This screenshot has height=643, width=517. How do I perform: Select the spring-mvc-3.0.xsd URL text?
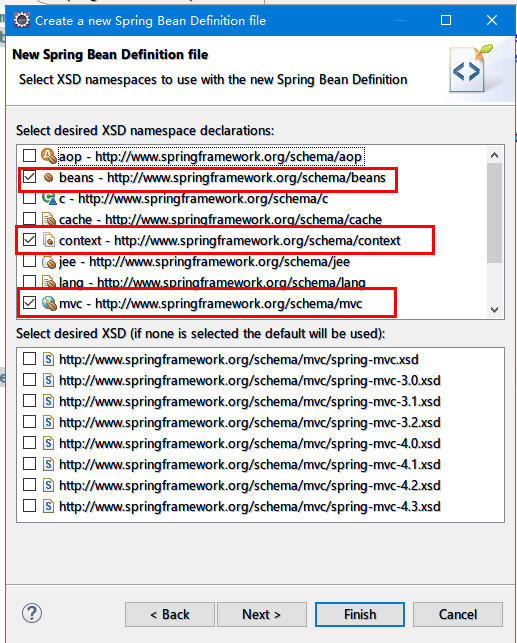tap(250, 381)
